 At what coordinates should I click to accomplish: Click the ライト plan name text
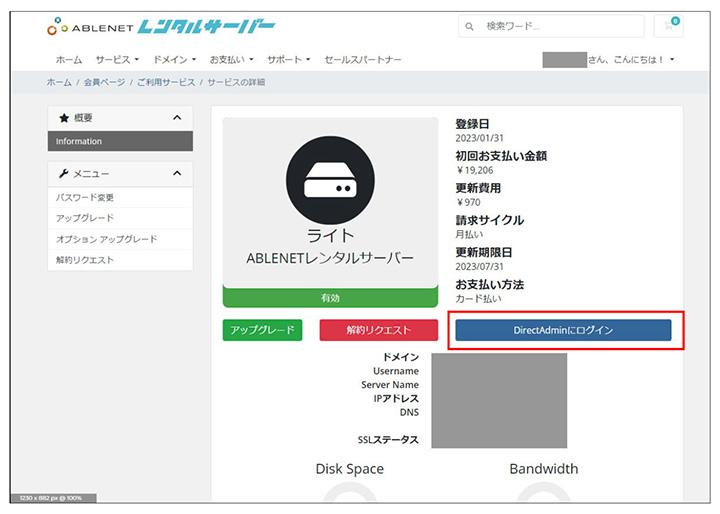click(x=330, y=236)
